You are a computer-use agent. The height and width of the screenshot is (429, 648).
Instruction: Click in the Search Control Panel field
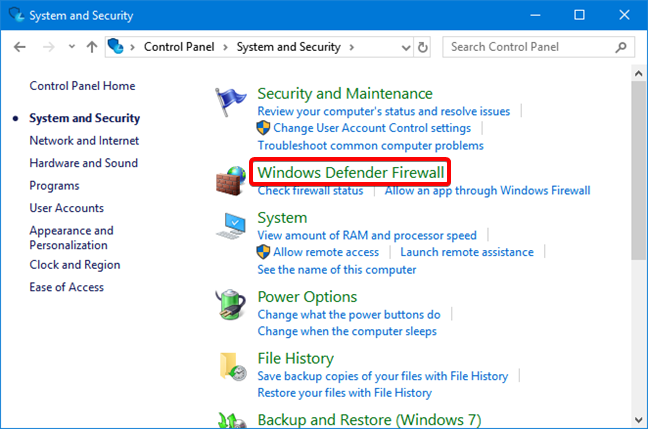pyautogui.click(x=538, y=47)
